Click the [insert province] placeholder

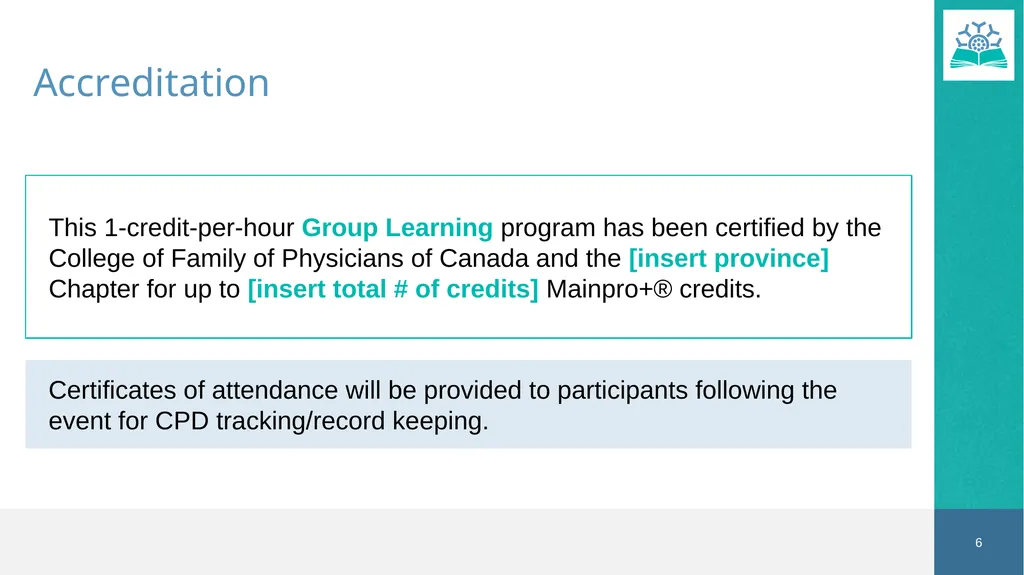coord(729,258)
